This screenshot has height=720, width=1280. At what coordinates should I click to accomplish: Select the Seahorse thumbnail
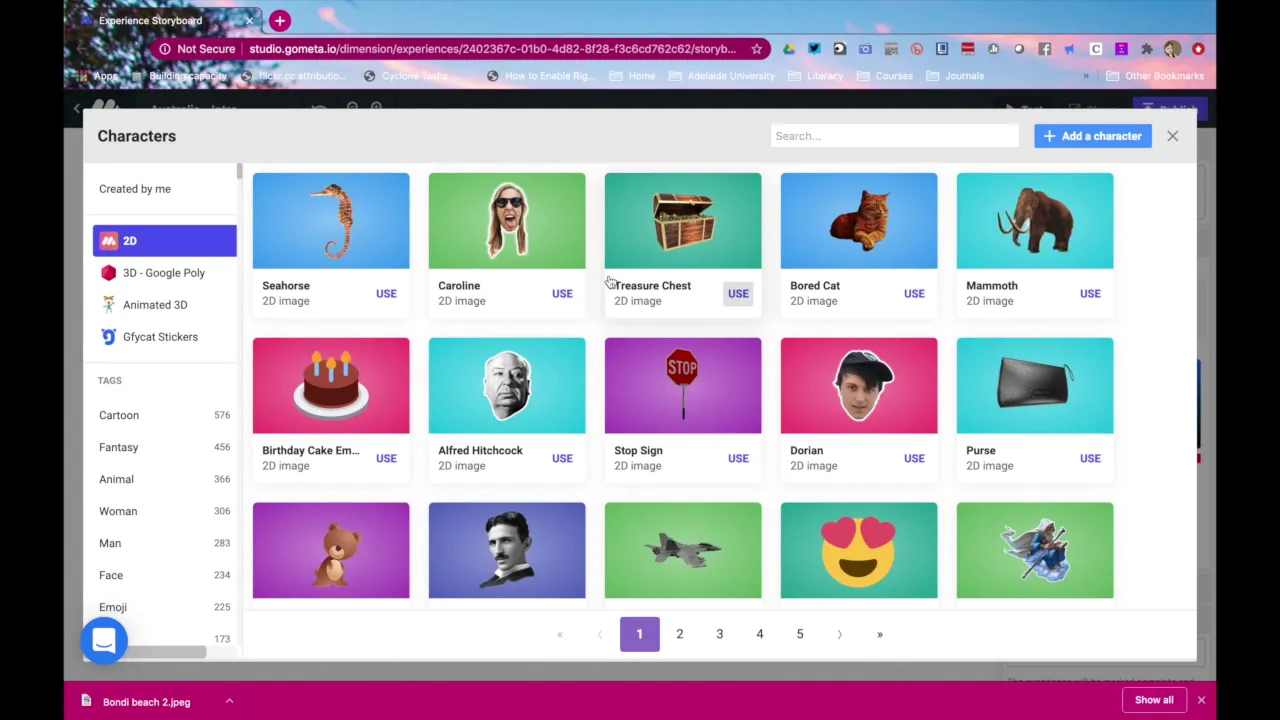pyautogui.click(x=331, y=221)
